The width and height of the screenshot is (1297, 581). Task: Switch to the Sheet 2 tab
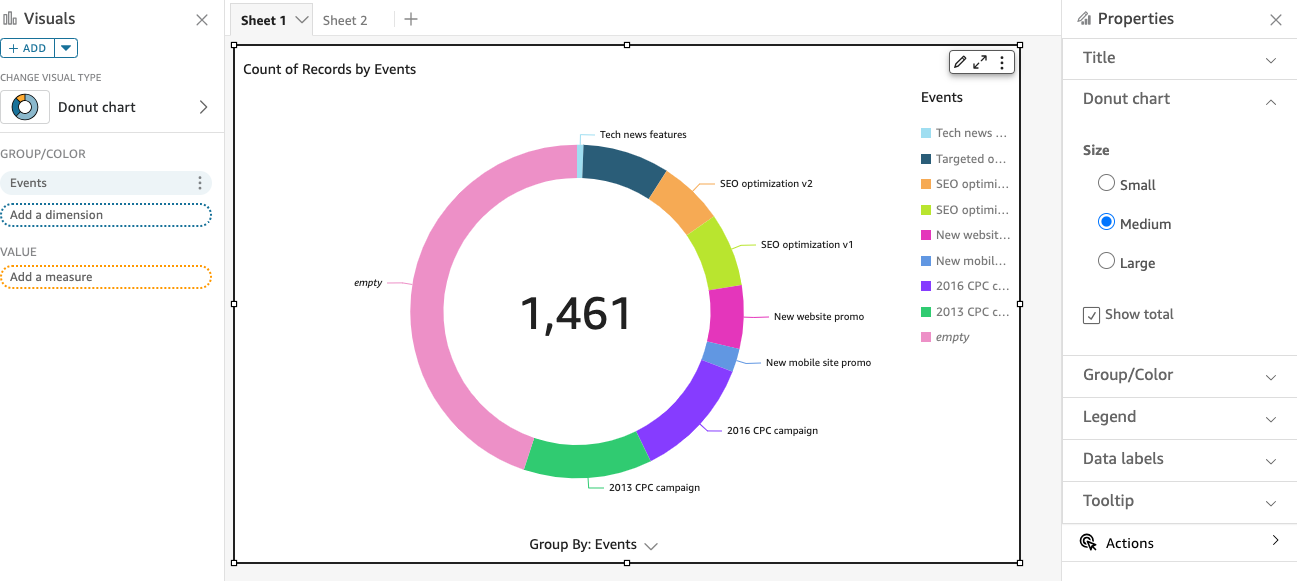pyautogui.click(x=345, y=20)
